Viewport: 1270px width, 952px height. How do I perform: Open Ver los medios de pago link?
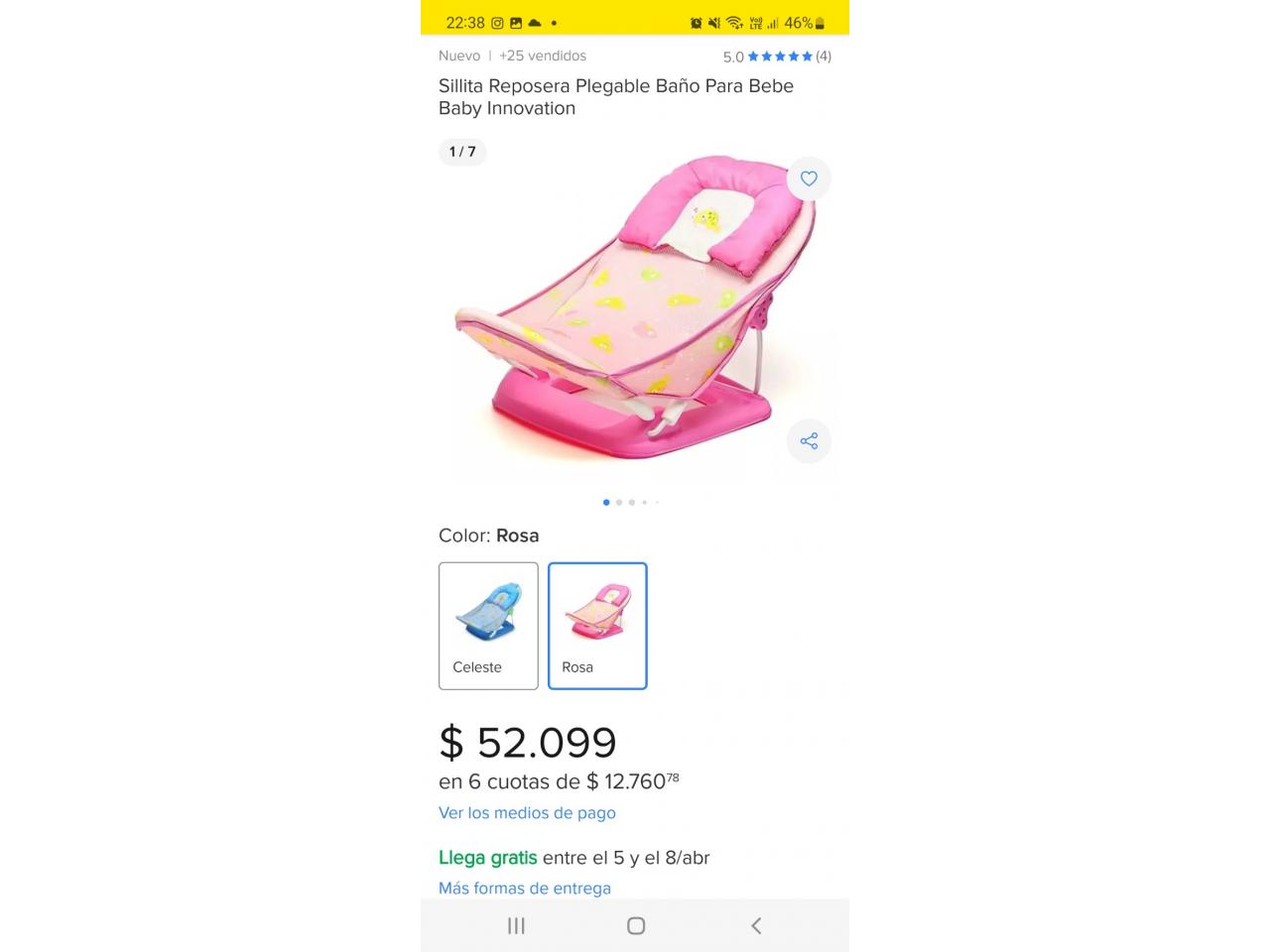pyautogui.click(x=527, y=812)
